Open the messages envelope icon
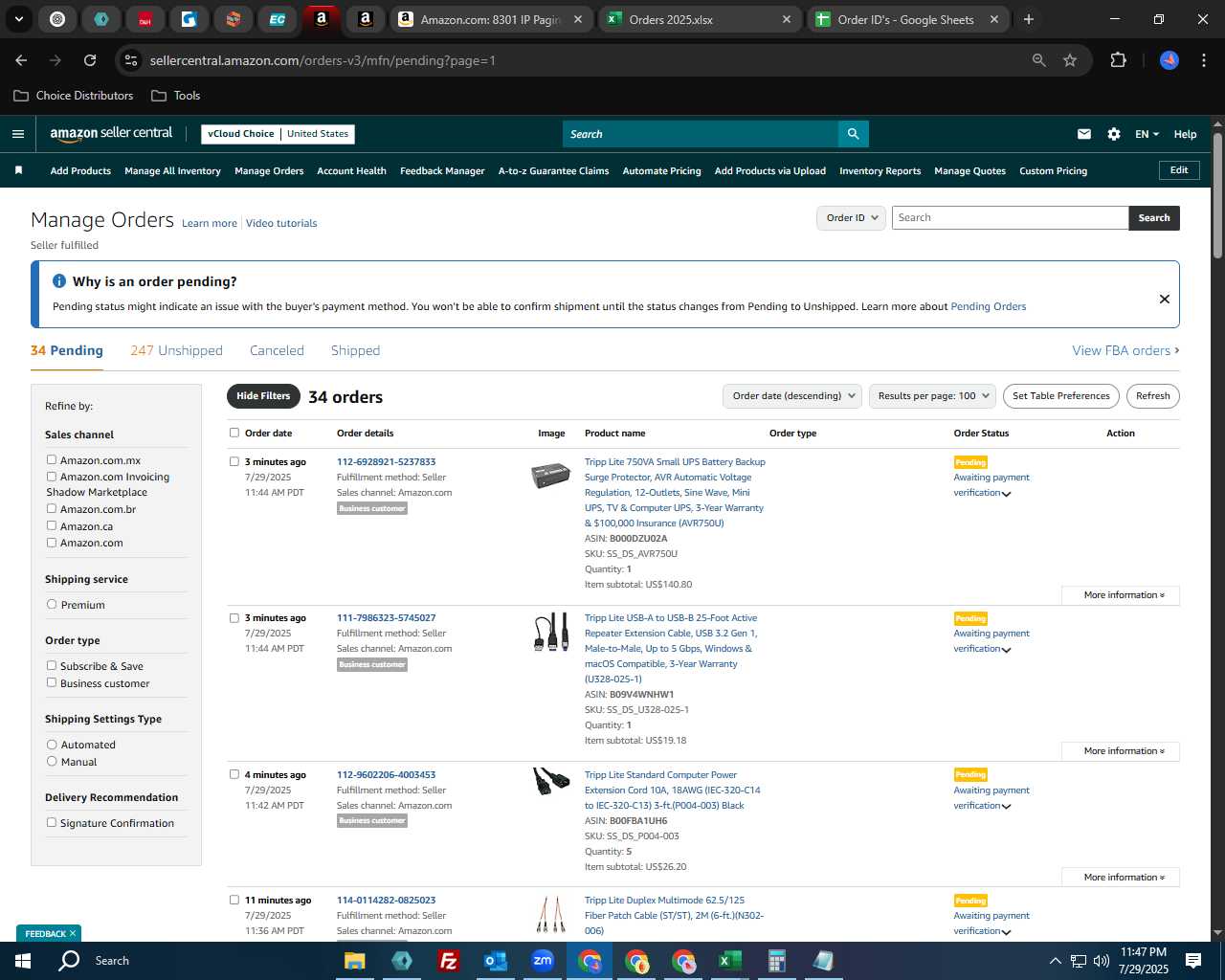Viewport: 1225px width, 980px height. coord(1083,134)
